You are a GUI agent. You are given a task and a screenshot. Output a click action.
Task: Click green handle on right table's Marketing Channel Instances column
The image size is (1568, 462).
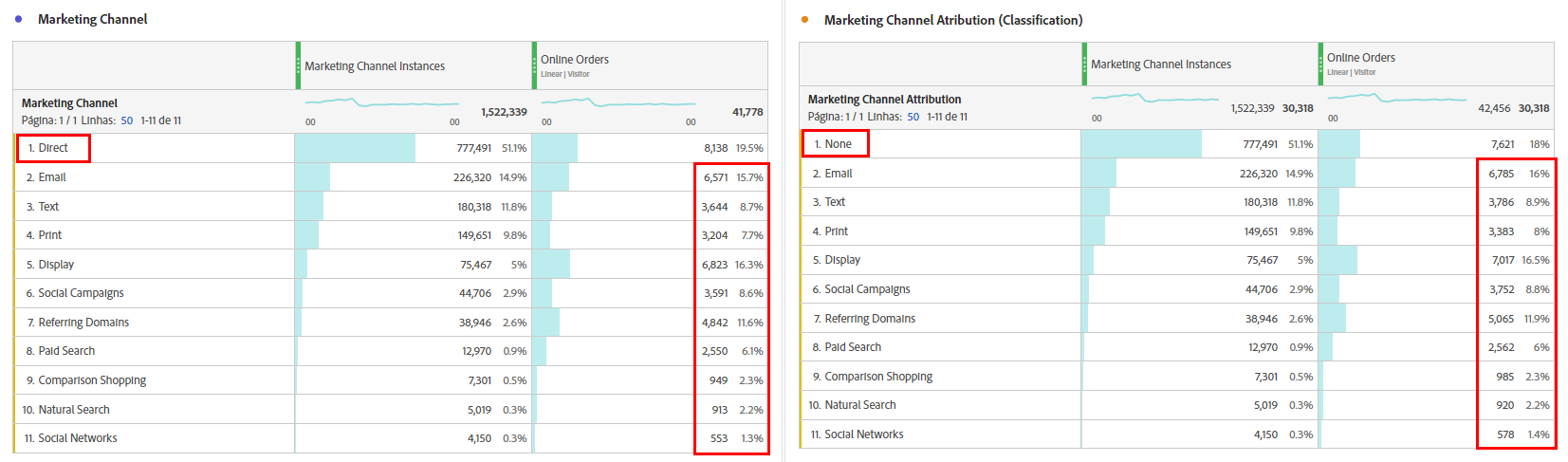pyautogui.click(x=1084, y=64)
